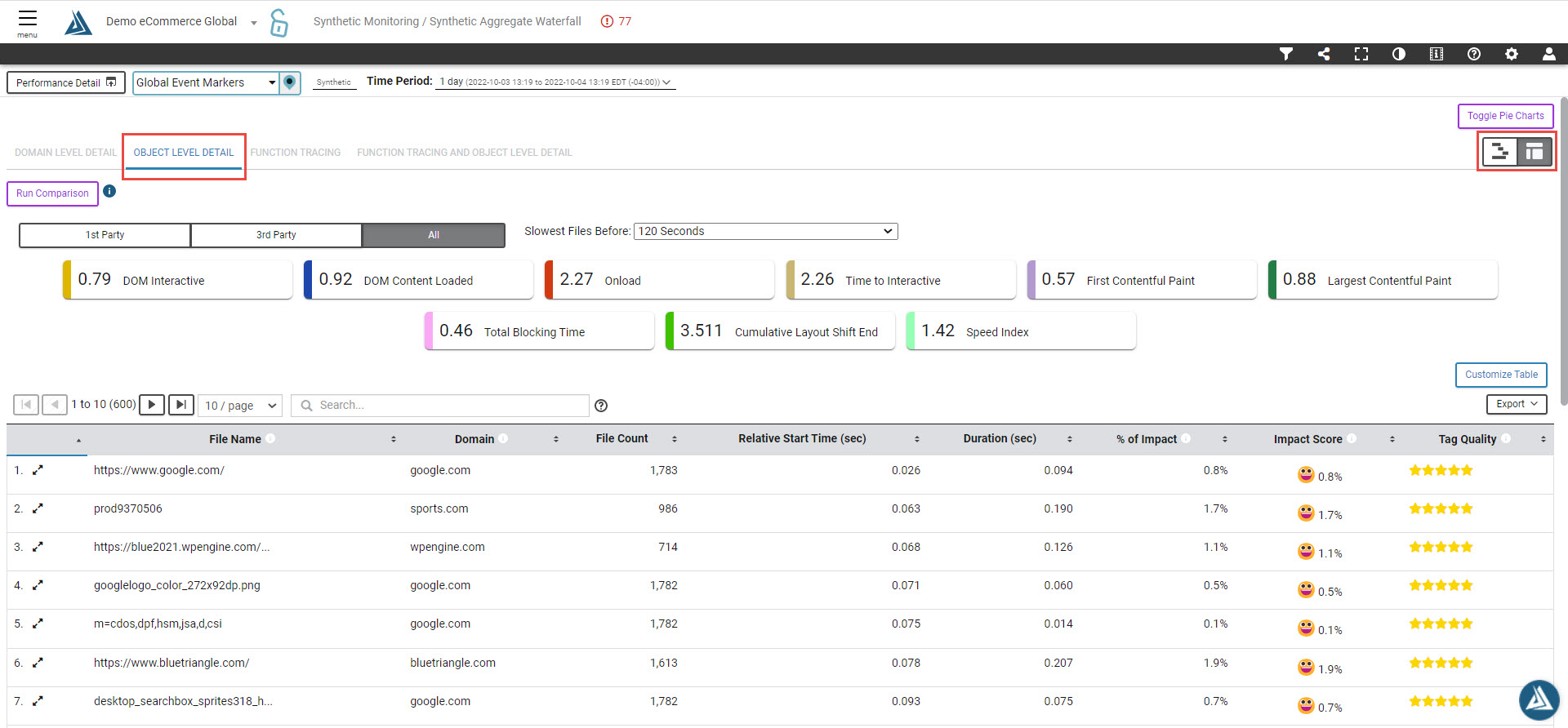The width and height of the screenshot is (1568, 728).
Task: Open the user profile icon
Action: (x=1548, y=54)
